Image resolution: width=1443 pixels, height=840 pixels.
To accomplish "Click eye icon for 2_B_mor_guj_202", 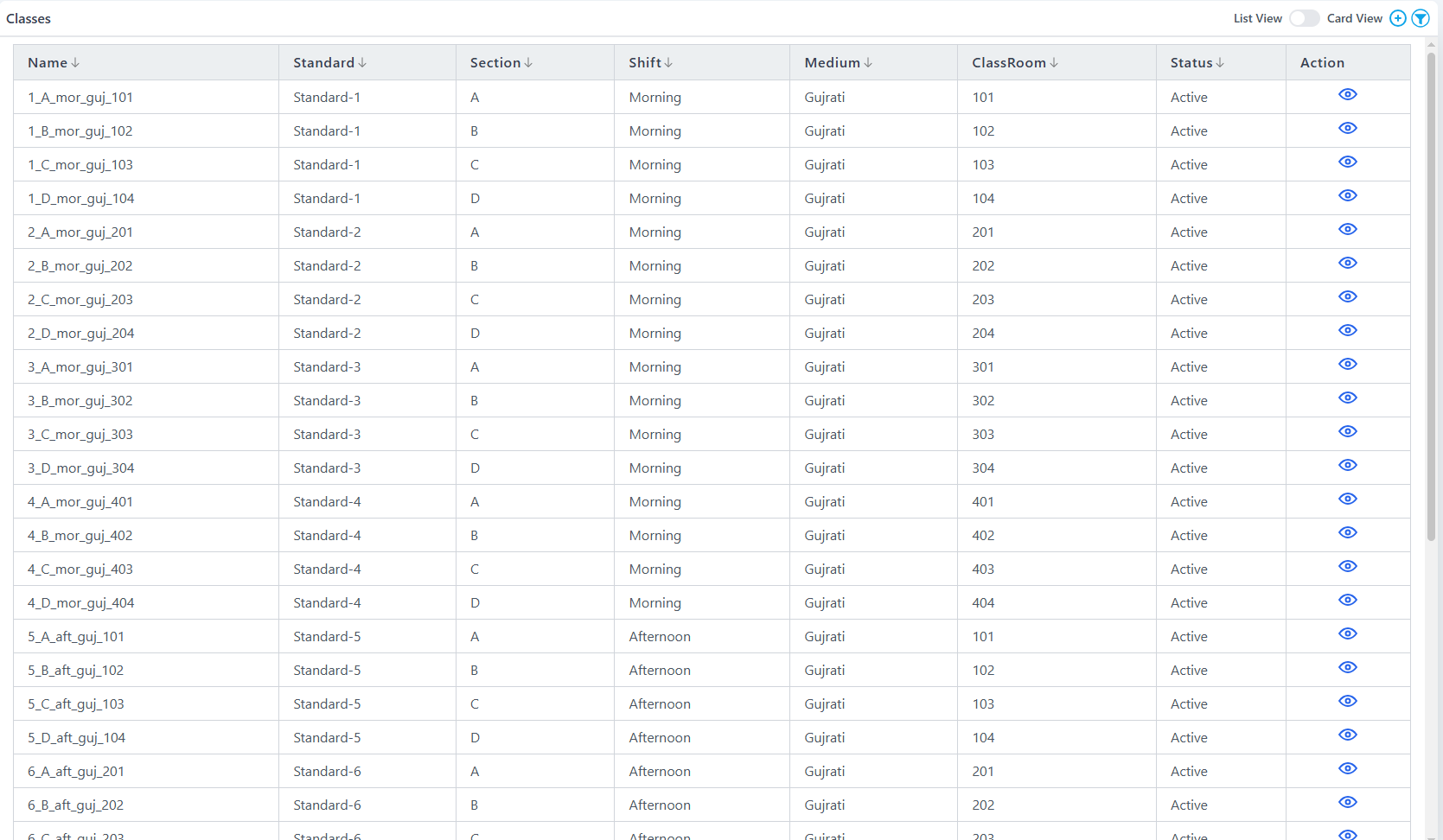I will pos(1347,263).
